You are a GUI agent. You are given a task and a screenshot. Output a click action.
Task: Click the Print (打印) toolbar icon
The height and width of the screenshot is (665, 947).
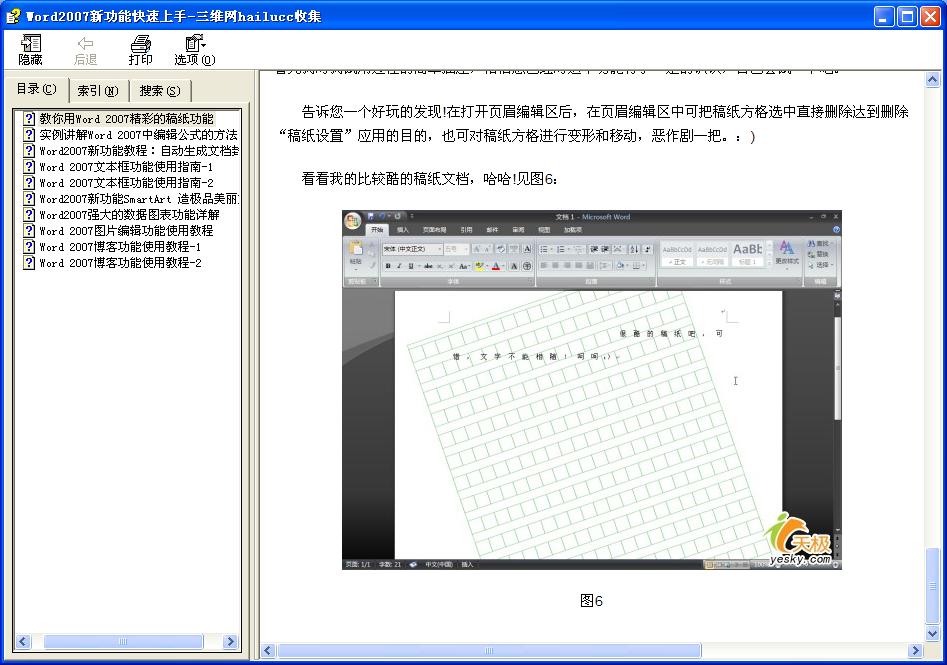pyautogui.click(x=140, y=50)
